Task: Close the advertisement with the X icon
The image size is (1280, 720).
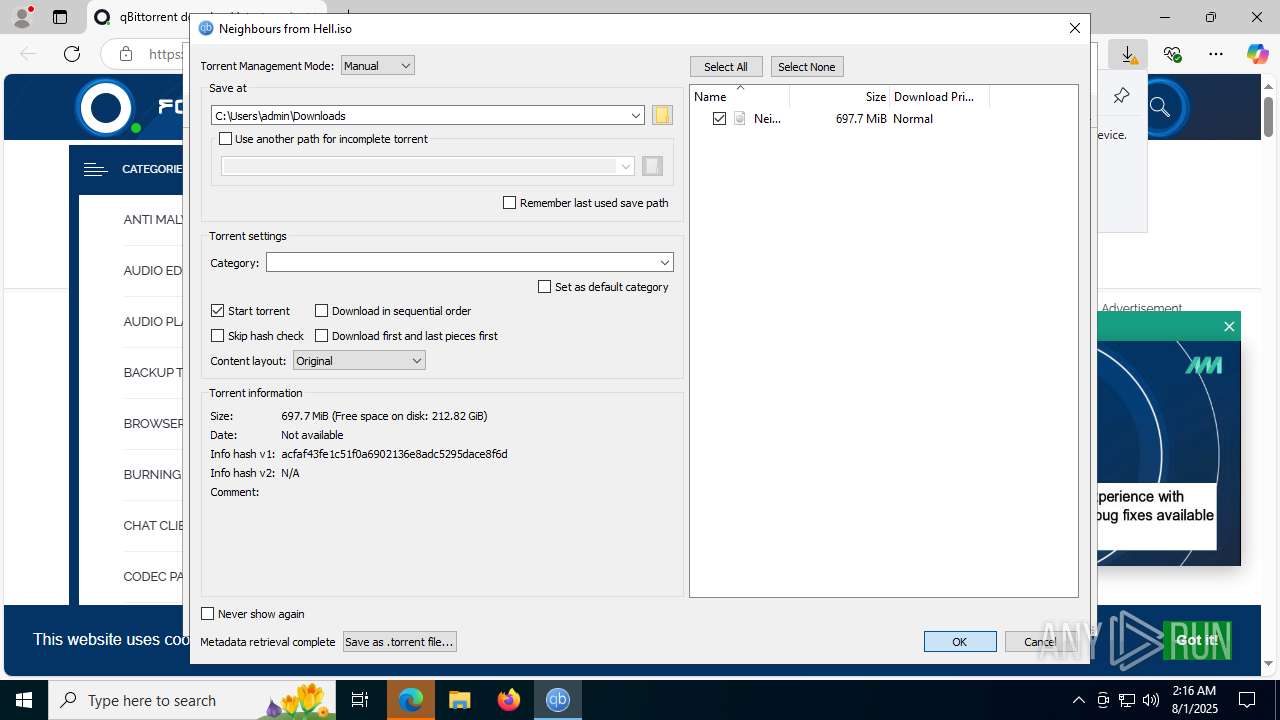Action: click(1229, 326)
